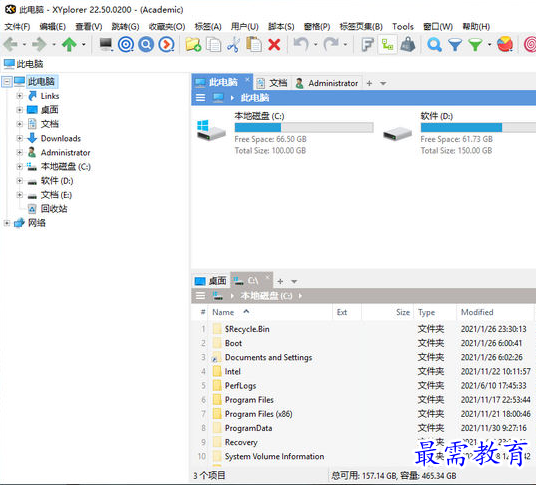Click the Cut scissors icon
The width and height of the screenshot is (536, 485).
click(x=234, y=44)
